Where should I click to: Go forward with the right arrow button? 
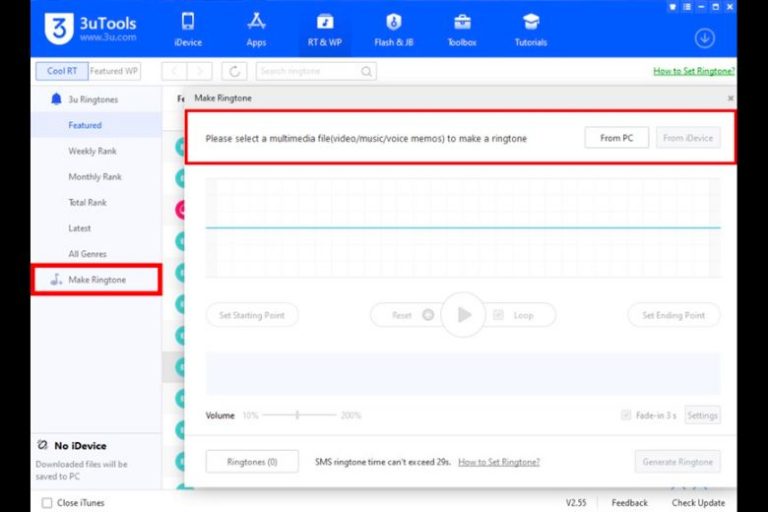(199, 72)
